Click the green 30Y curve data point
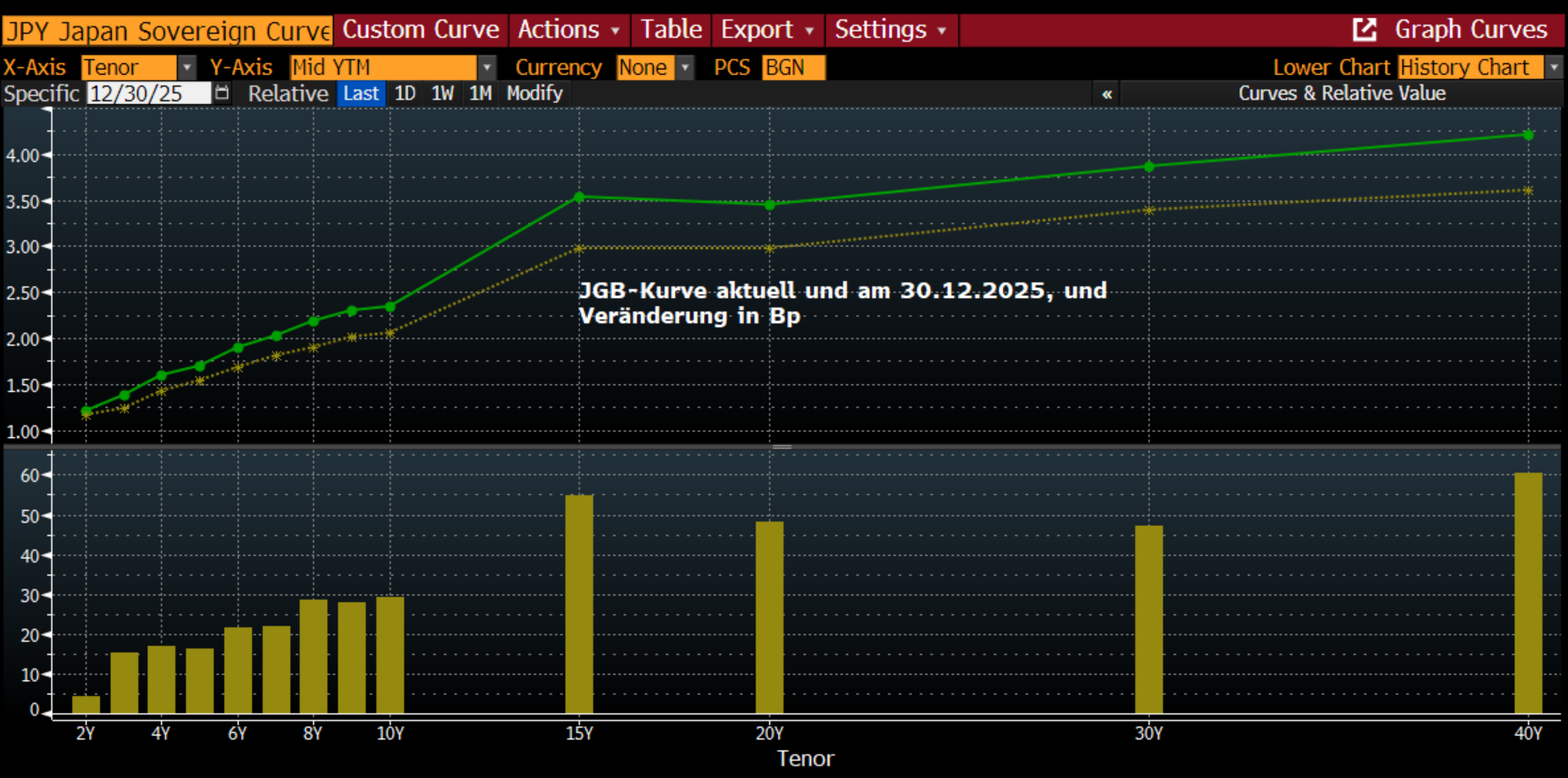The width and height of the screenshot is (1568, 778). pyautogui.click(x=1148, y=167)
